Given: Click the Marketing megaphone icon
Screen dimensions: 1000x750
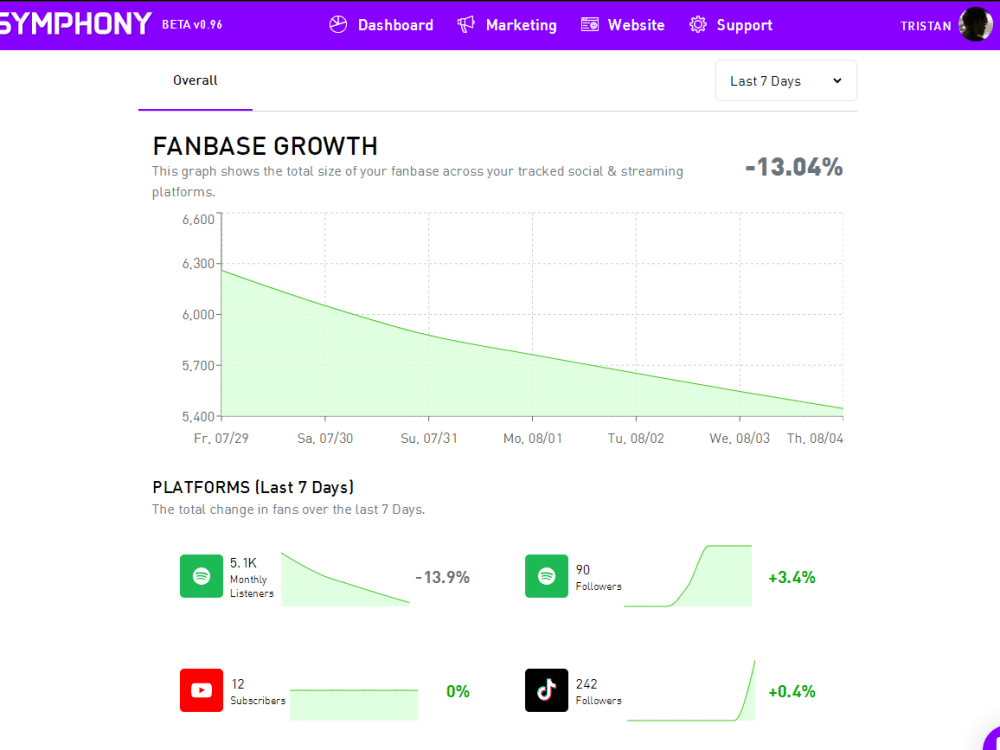Looking at the screenshot, I should pos(466,25).
